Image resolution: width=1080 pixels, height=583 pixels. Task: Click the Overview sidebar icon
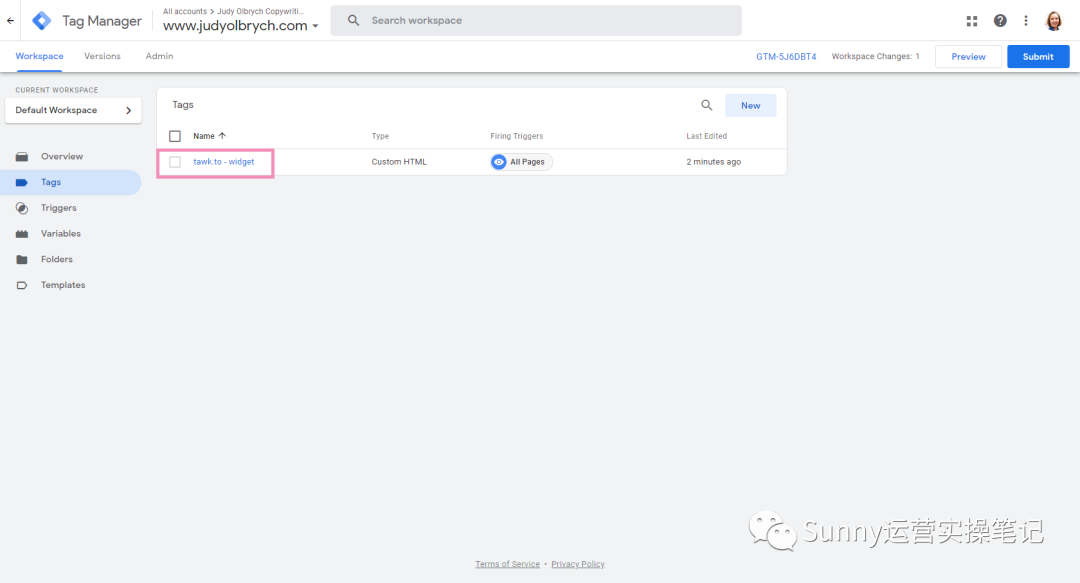(22, 156)
